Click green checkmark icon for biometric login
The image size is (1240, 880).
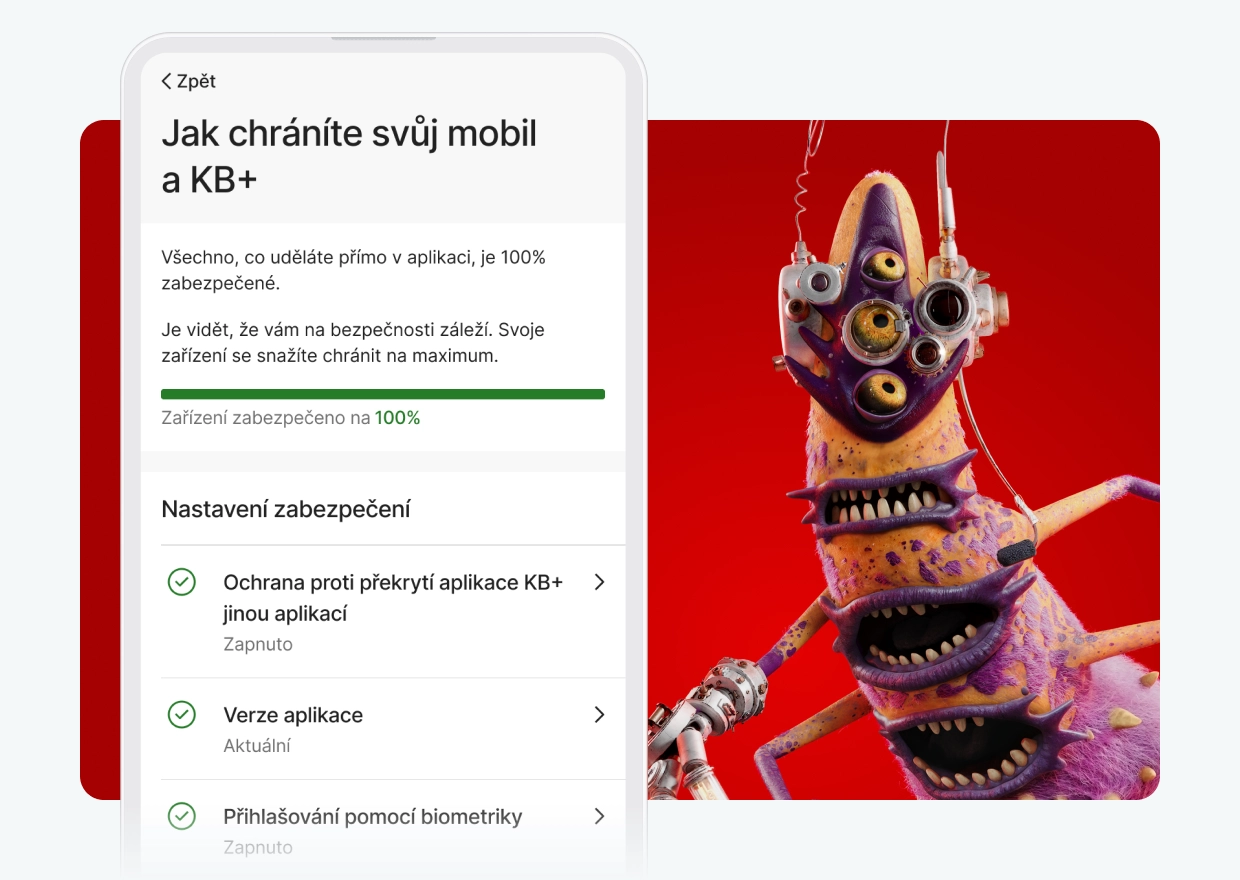[181, 816]
